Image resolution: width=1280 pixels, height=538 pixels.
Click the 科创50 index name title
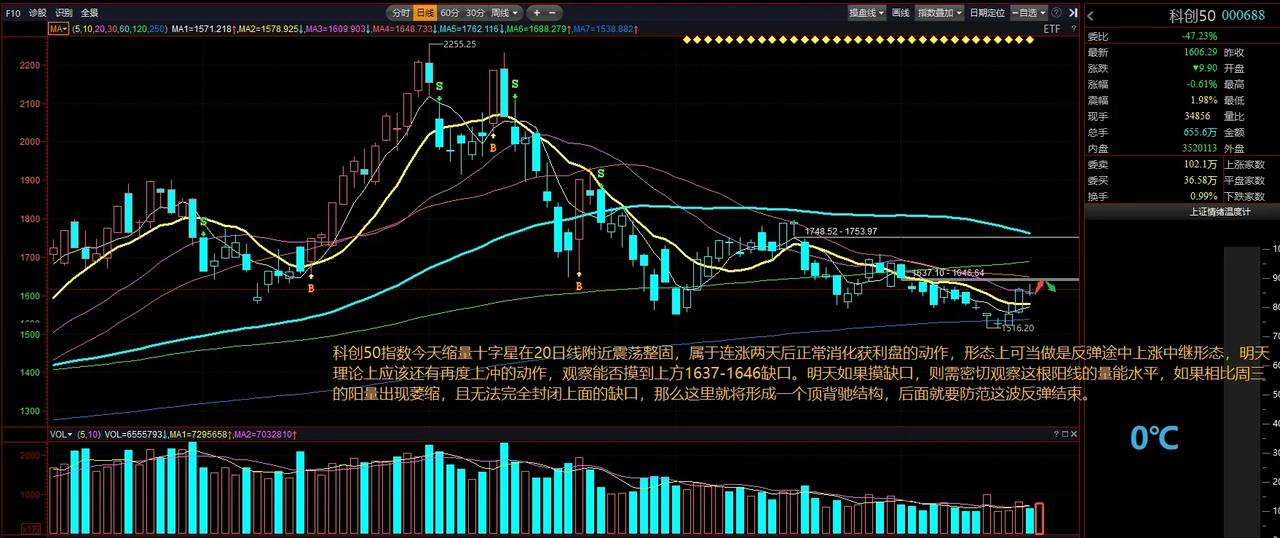tap(1192, 15)
